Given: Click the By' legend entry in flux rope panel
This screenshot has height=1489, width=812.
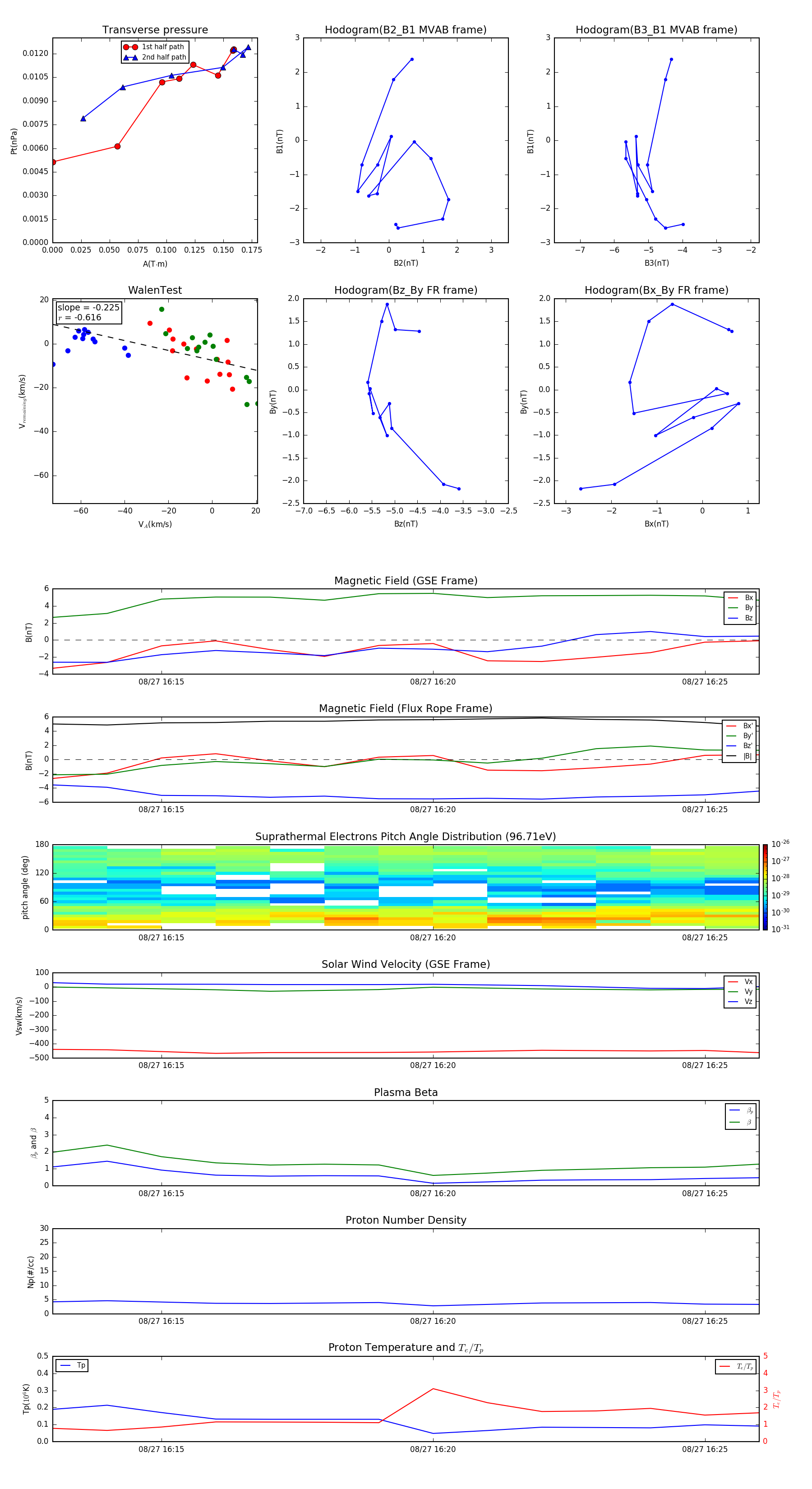Looking at the screenshot, I should tap(739, 736).
